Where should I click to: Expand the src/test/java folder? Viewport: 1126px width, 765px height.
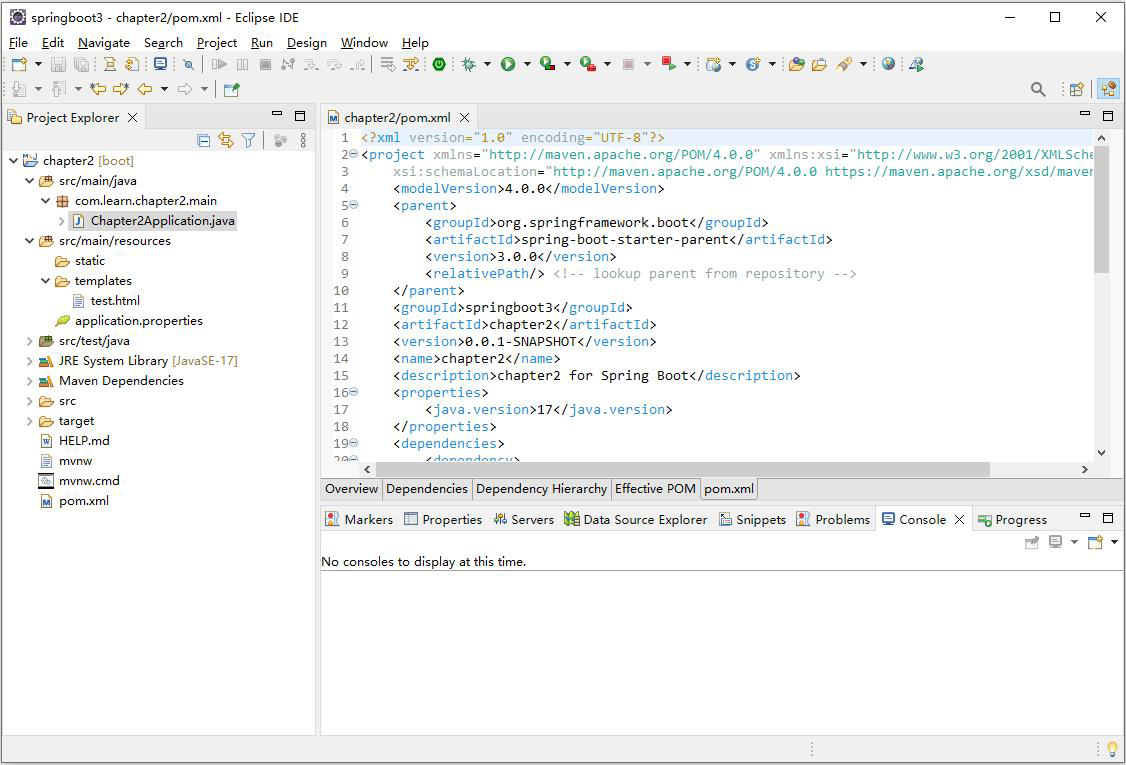(x=29, y=341)
